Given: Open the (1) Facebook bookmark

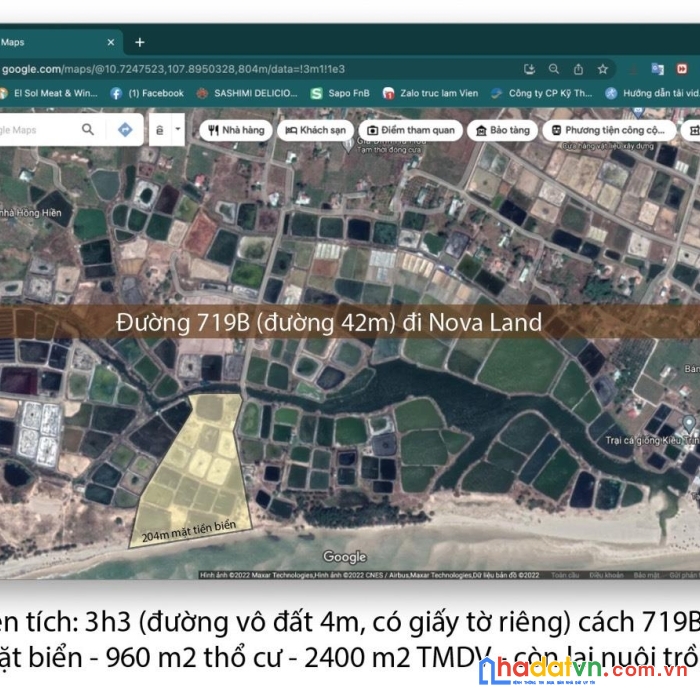Looking at the screenshot, I should click(147, 93).
